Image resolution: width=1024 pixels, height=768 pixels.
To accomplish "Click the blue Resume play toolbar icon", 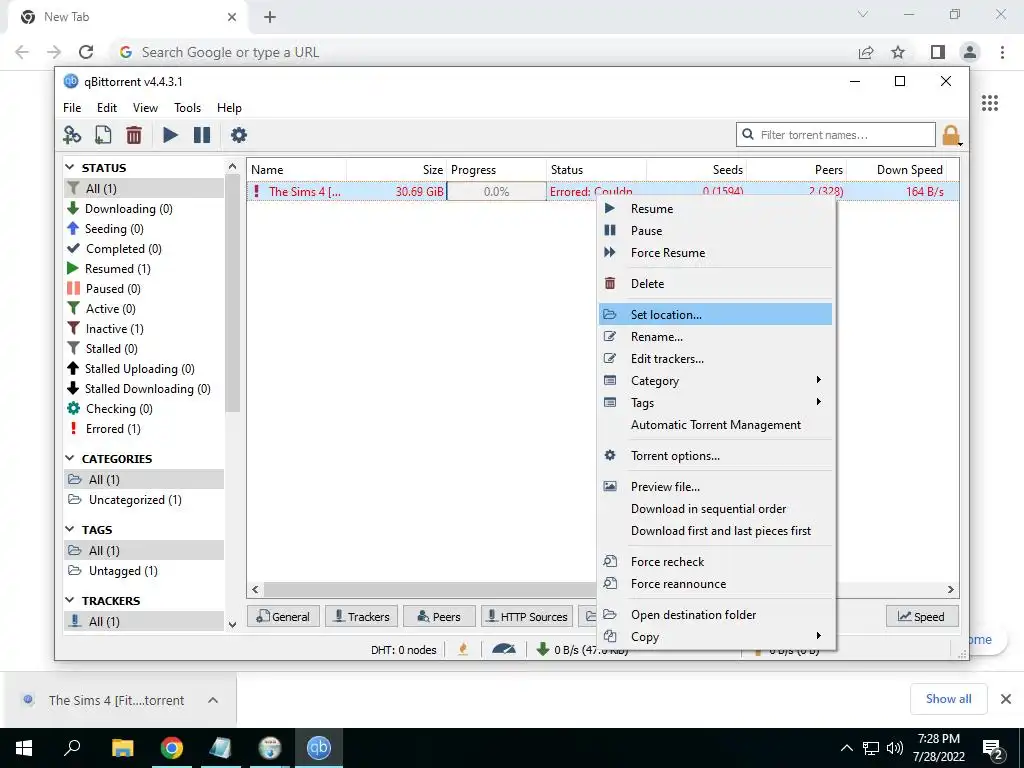I will (170, 135).
